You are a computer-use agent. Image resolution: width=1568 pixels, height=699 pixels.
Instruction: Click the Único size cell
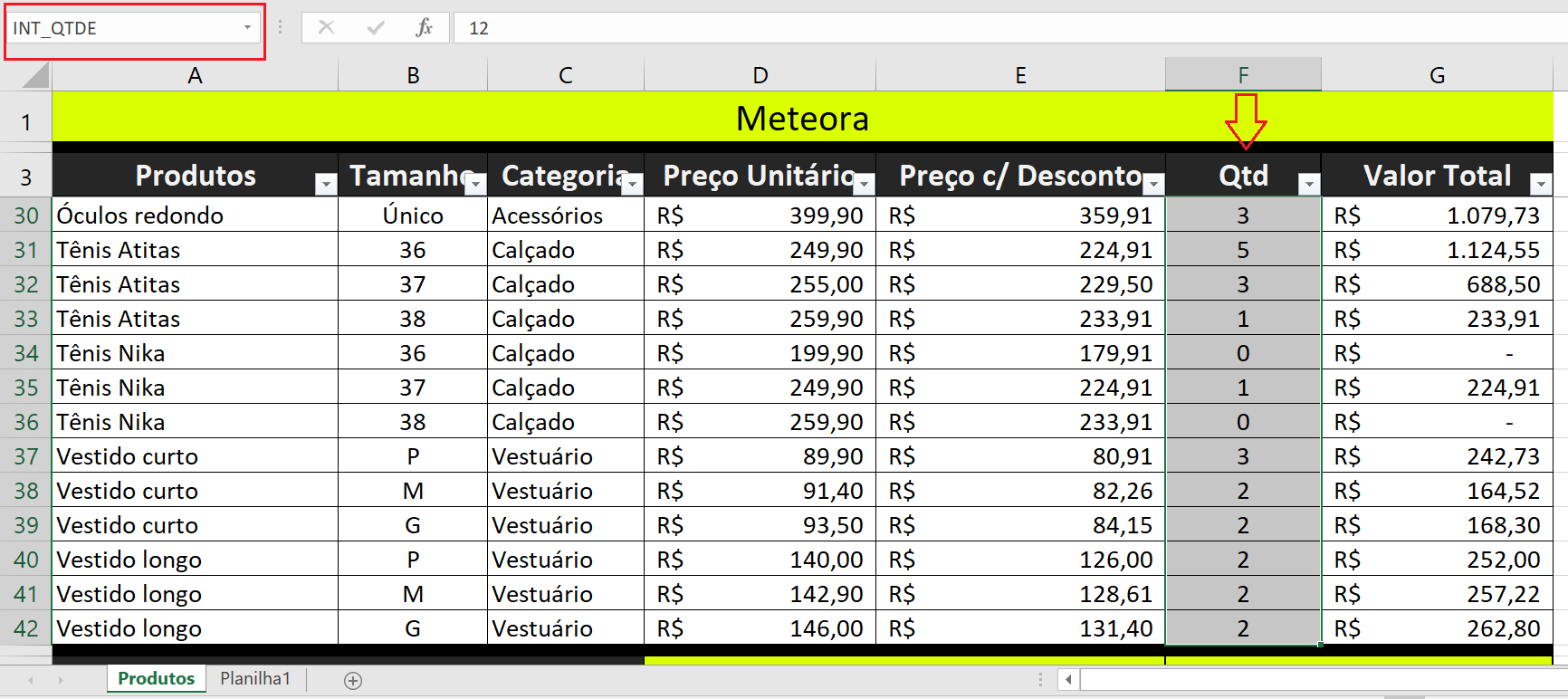click(413, 215)
